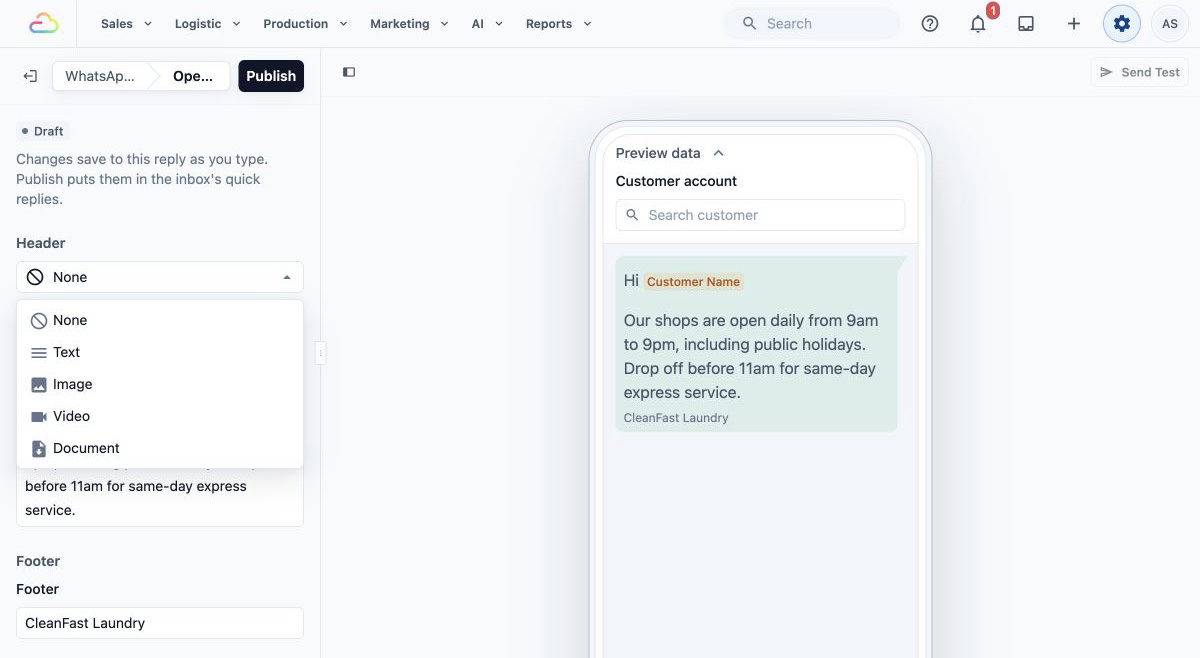Open notifications bell icon
Viewport: 1200px width, 658px height.
(x=978, y=23)
